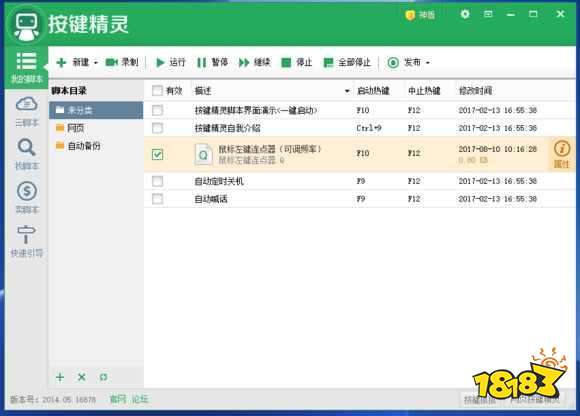The image size is (580, 416).
Task: Open the 找脚本 search sidebar tab
Action: (26, 154)
